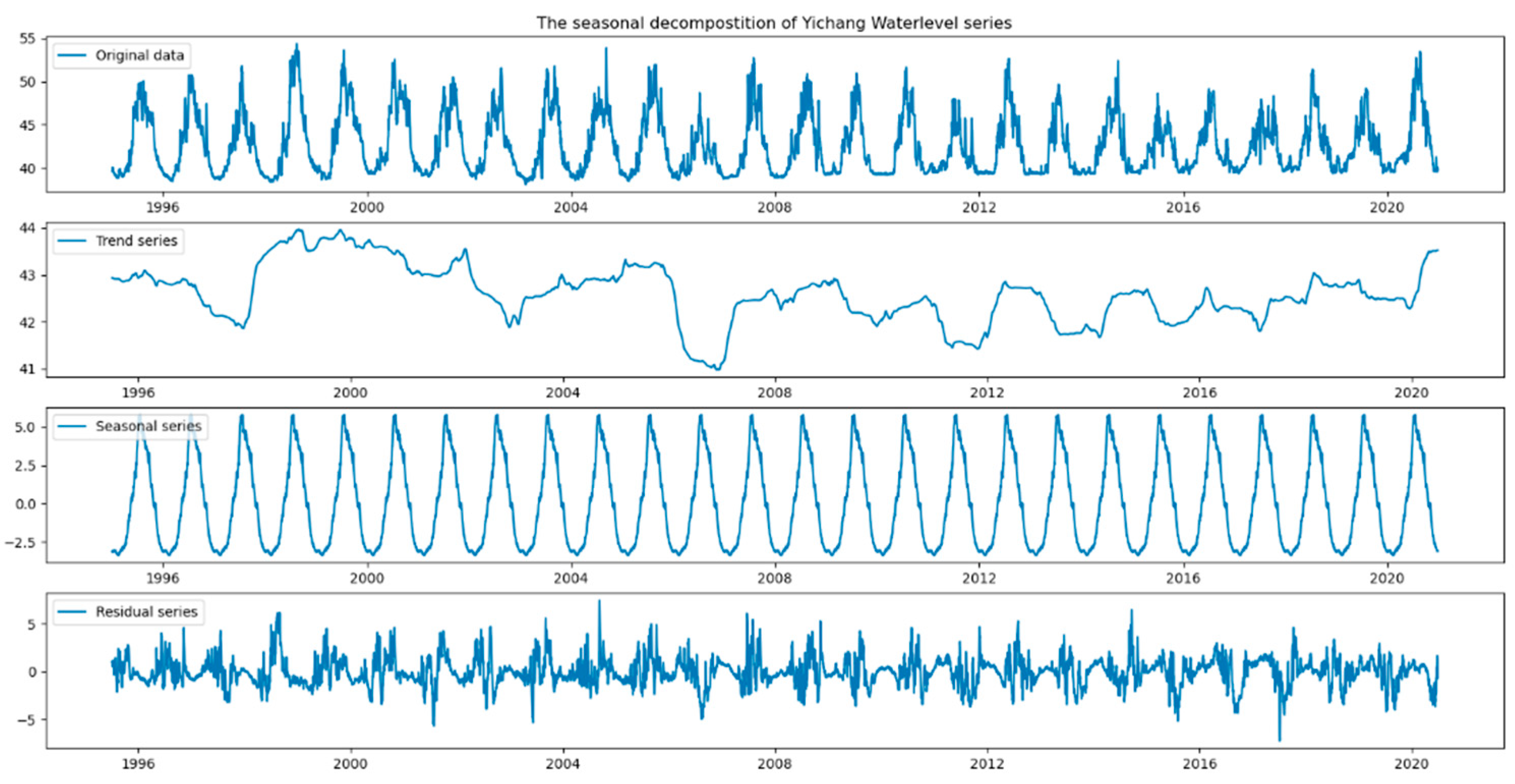The width and height of the screenshot is (1515, 784).
Task: Click the Trend series legend label
Action: point(136,240)
